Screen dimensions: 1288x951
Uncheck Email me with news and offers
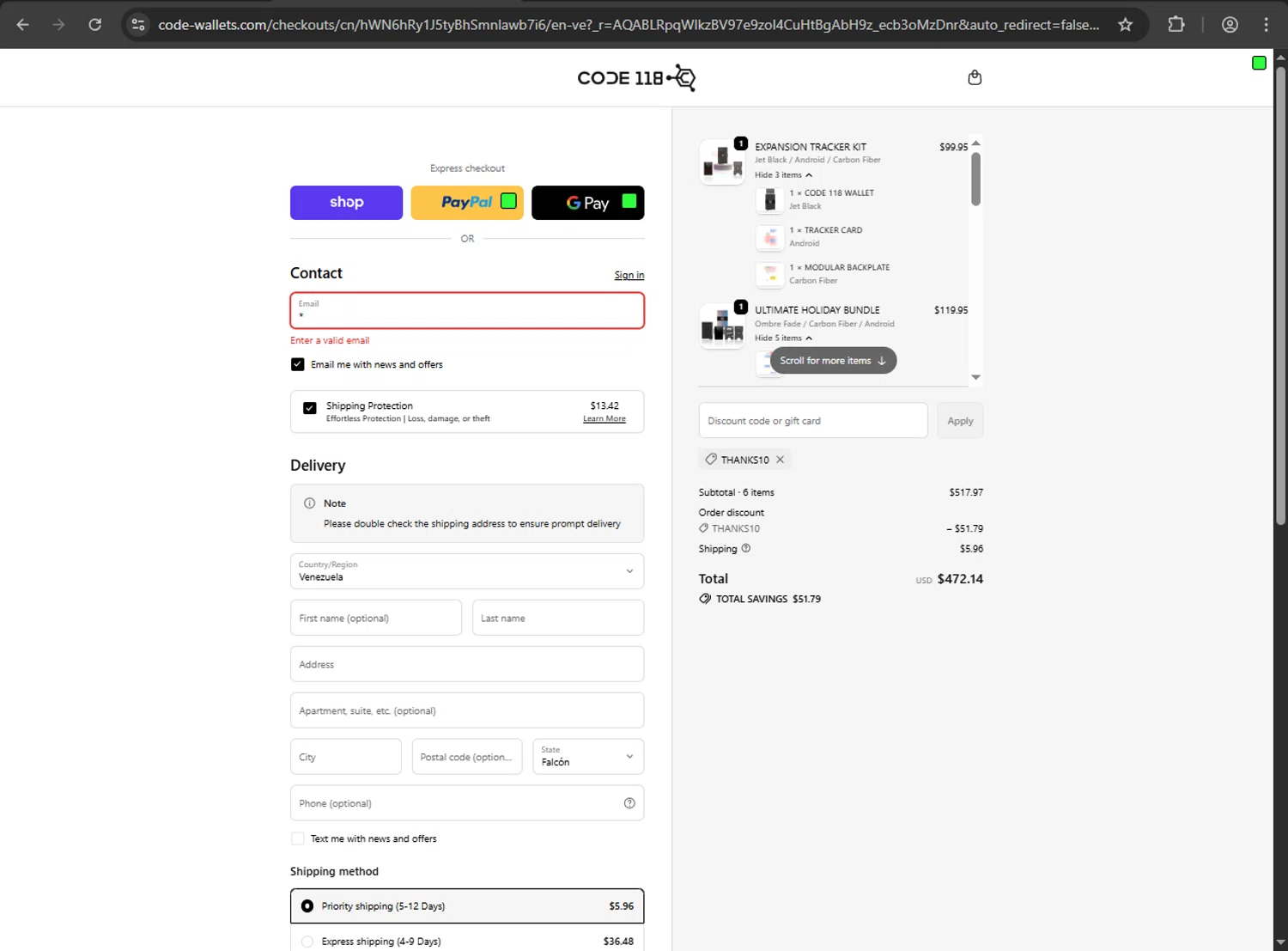(298, 364)
